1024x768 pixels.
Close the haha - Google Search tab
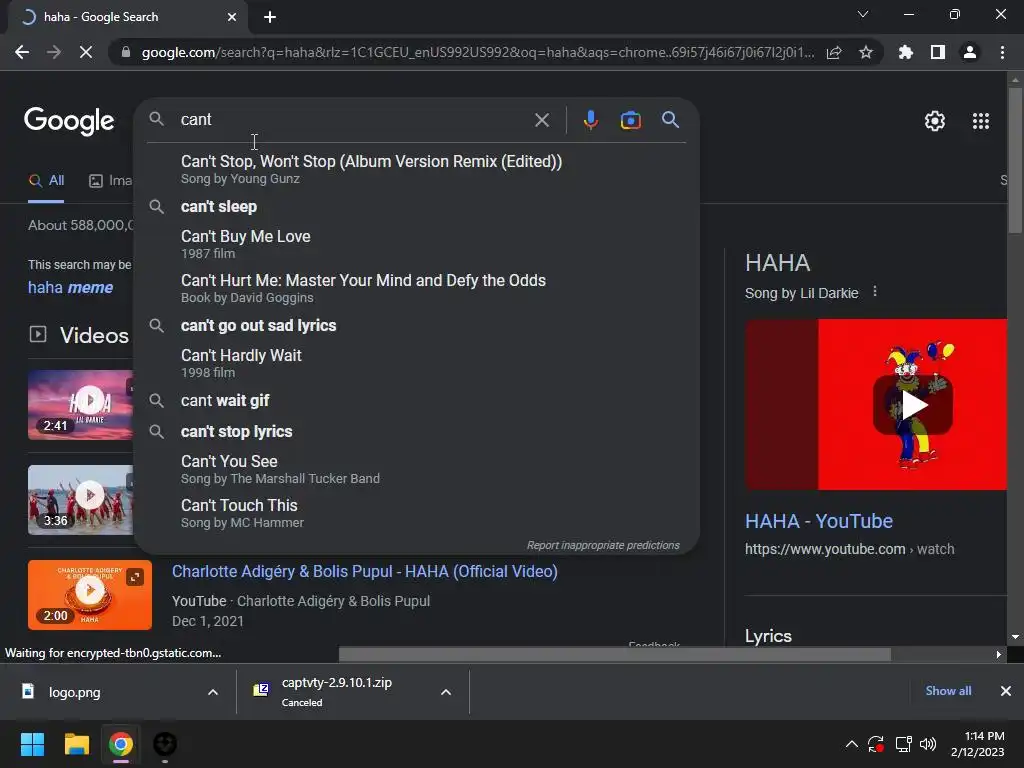pyautogui.click(x=232, y=17)
